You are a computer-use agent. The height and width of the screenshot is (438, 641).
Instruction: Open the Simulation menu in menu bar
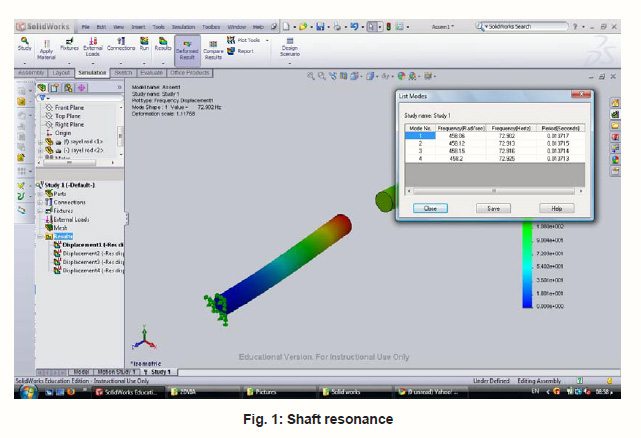(185, 27)
